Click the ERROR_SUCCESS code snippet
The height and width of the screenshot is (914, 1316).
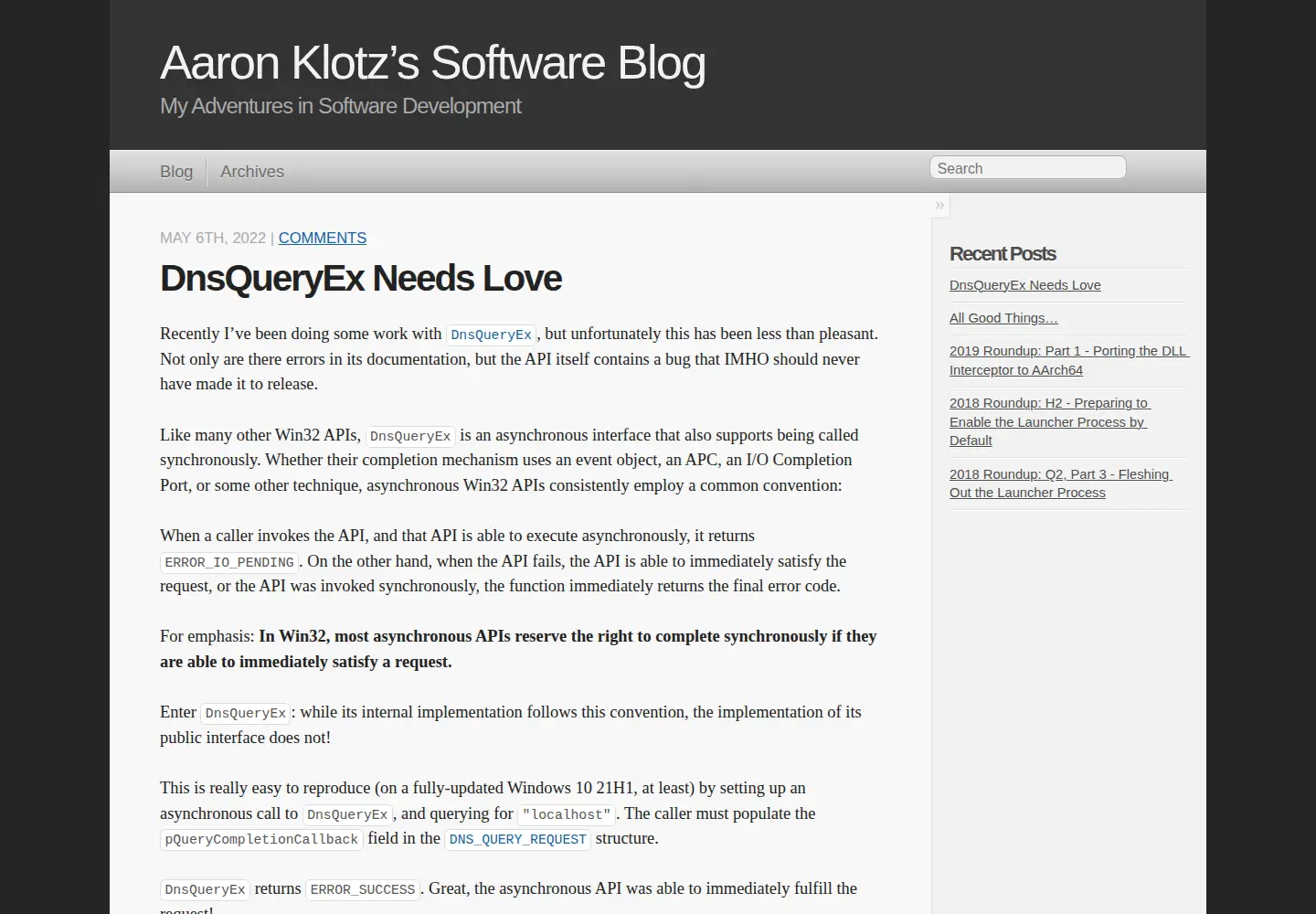pyautogui.click(x=363, y=889)
